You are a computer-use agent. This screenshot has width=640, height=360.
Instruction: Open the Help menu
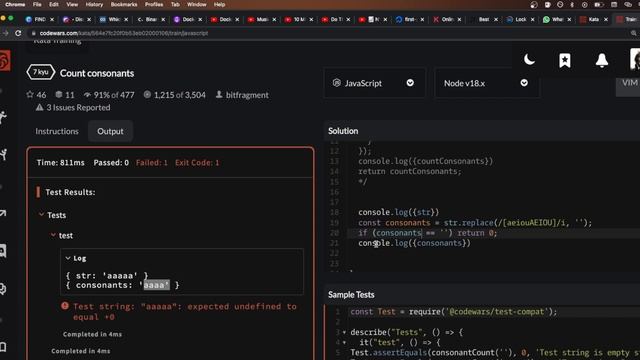(x=220, y=4)
